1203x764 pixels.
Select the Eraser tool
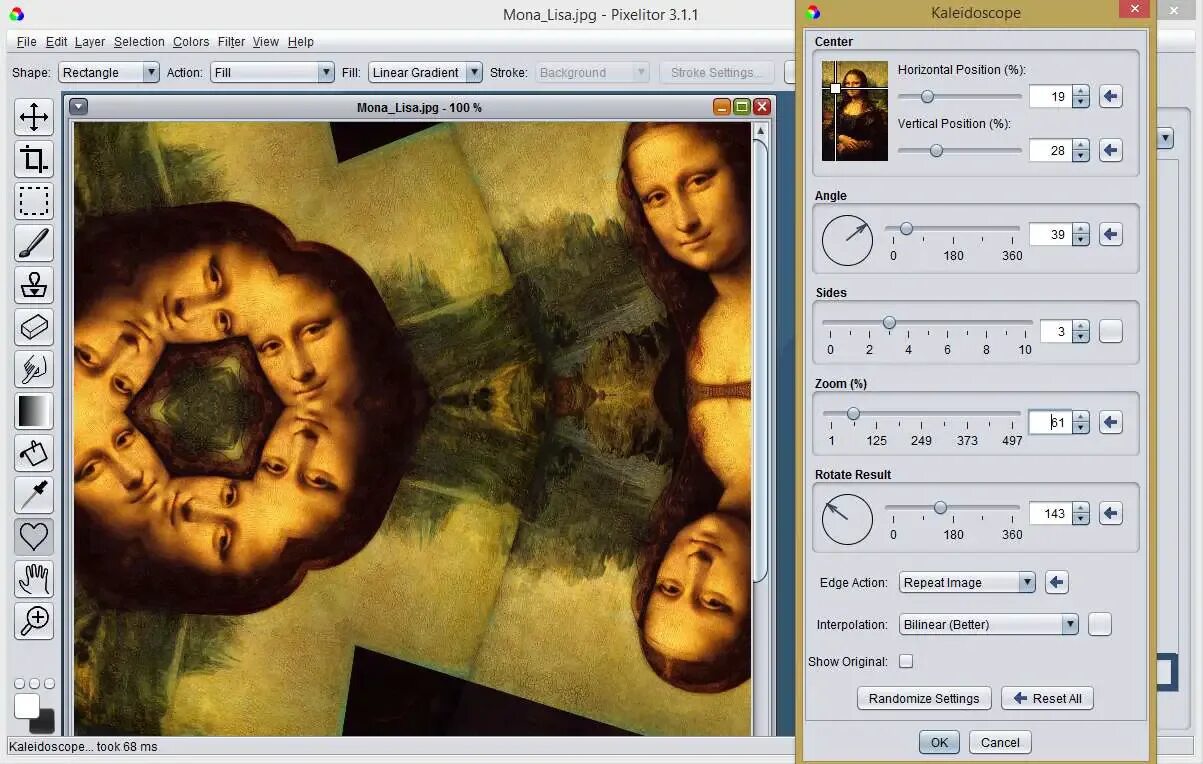tap(34, 327)
